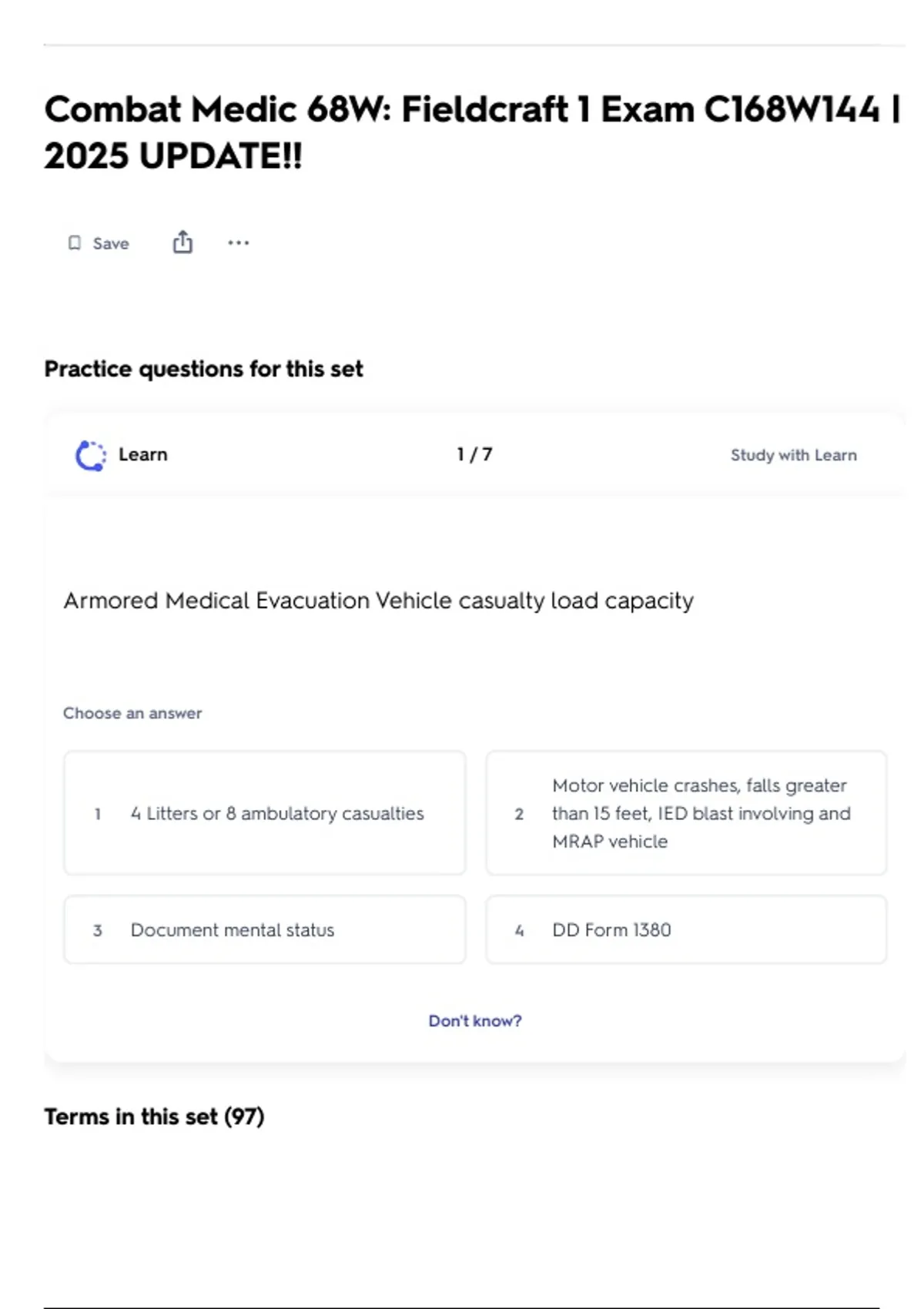Click the Learn mode circular icon
The image size is (924, 1309).
pyautogui.click(x=91, y=455)
